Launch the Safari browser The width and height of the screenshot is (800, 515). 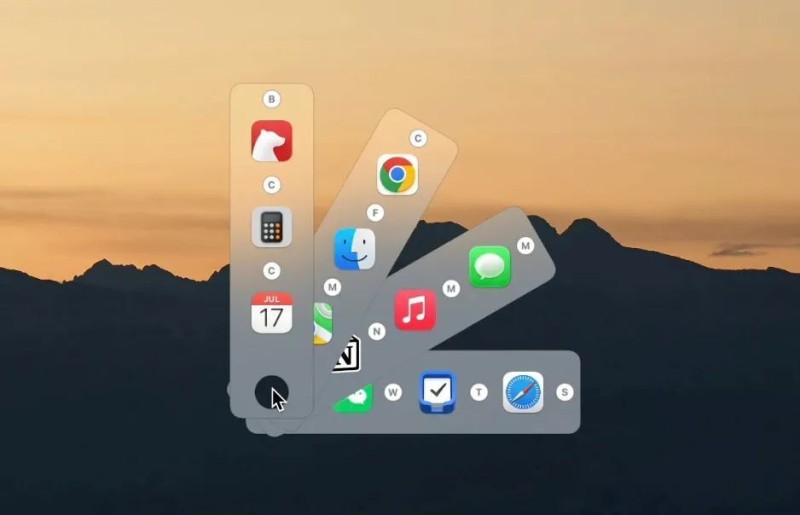(x=522, y=392)
